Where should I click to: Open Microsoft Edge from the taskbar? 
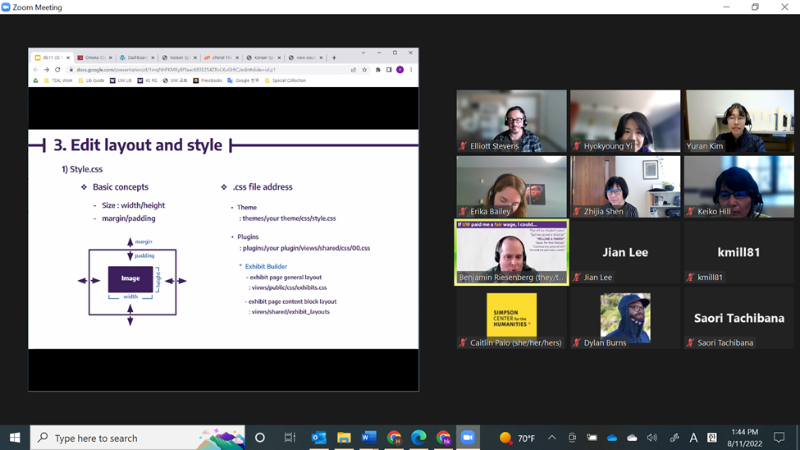coord(419,438)
